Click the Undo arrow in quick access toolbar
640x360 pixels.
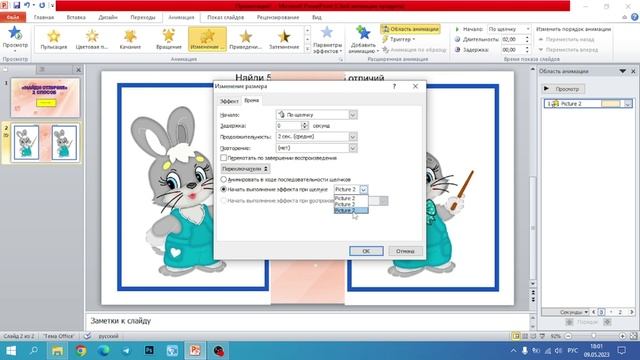tap(27, 5)
